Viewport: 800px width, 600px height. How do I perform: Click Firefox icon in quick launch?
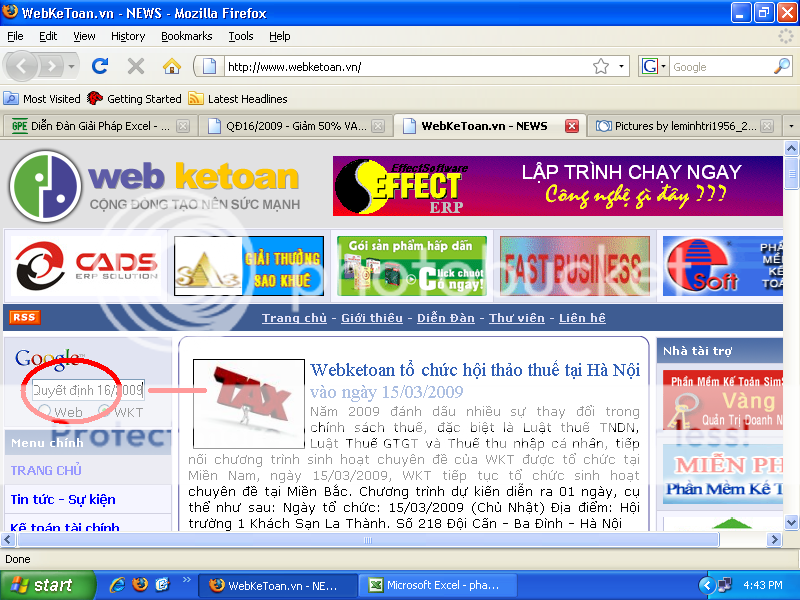(x=140, y=585)
